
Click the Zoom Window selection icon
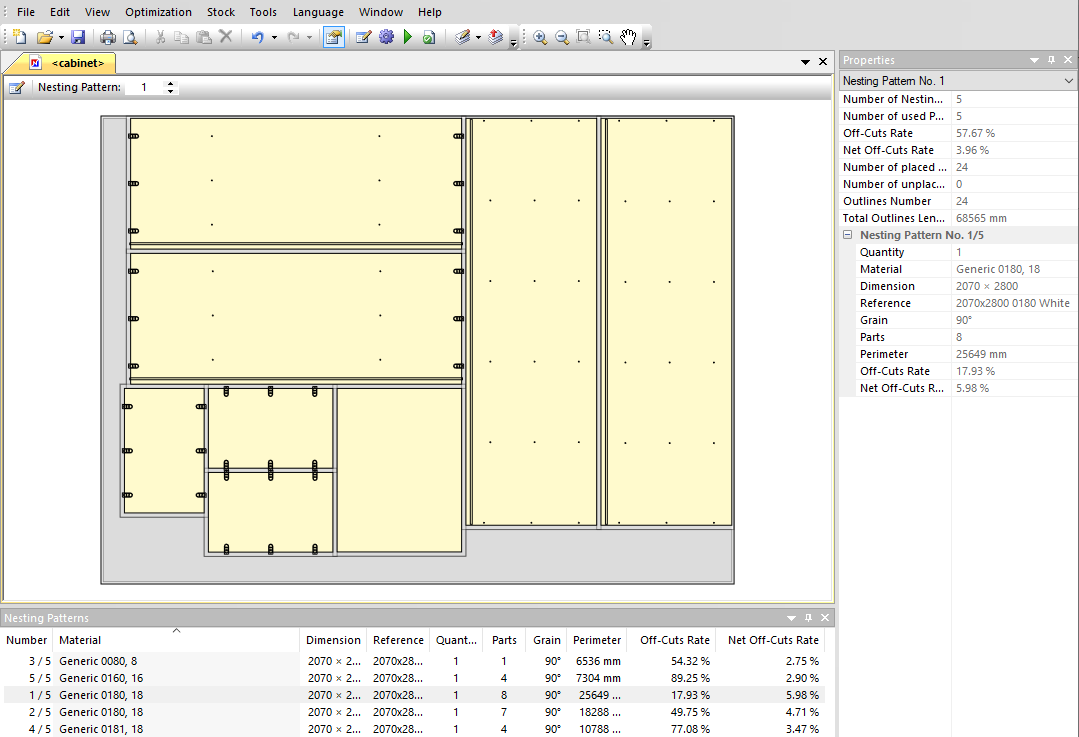coord(606,37)
